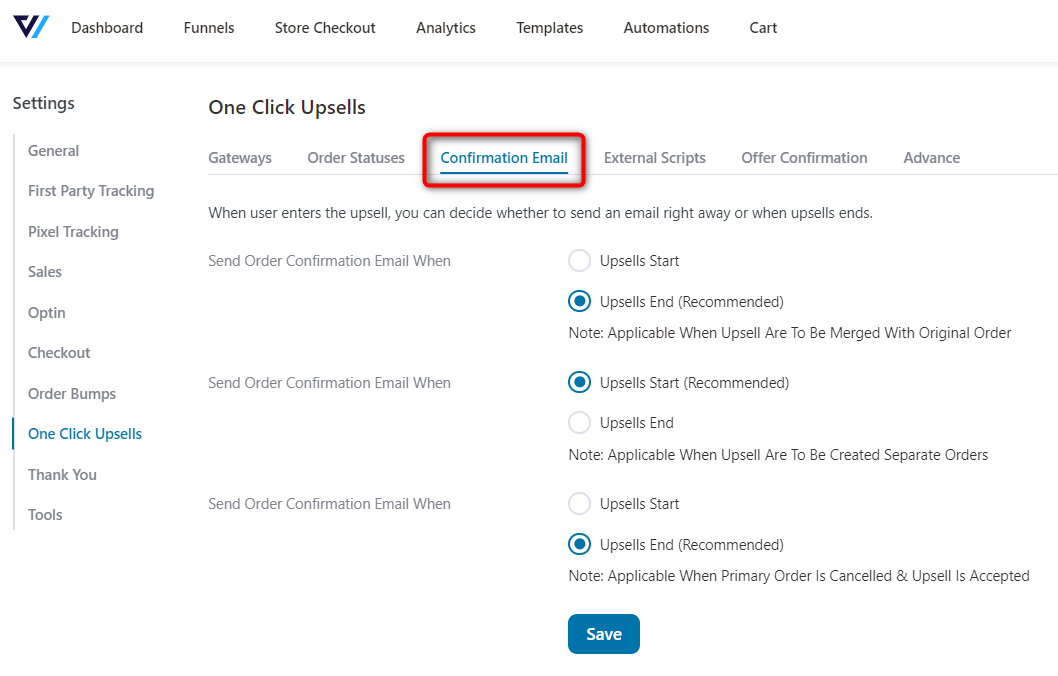Choose Upsells End (Recommended) for cancelled primary order

coord(580,544)
